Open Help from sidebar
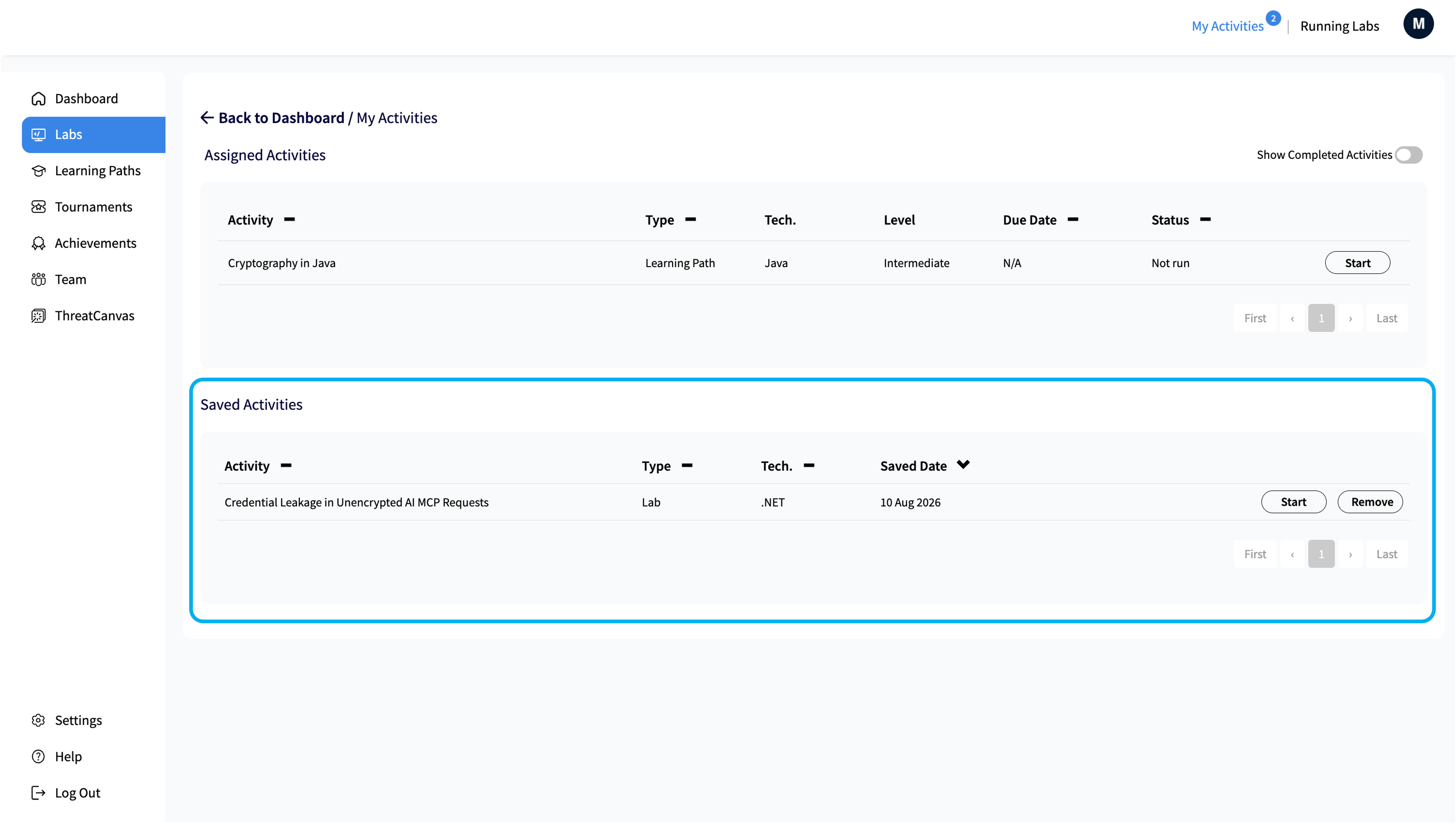 tap(68, 756)
